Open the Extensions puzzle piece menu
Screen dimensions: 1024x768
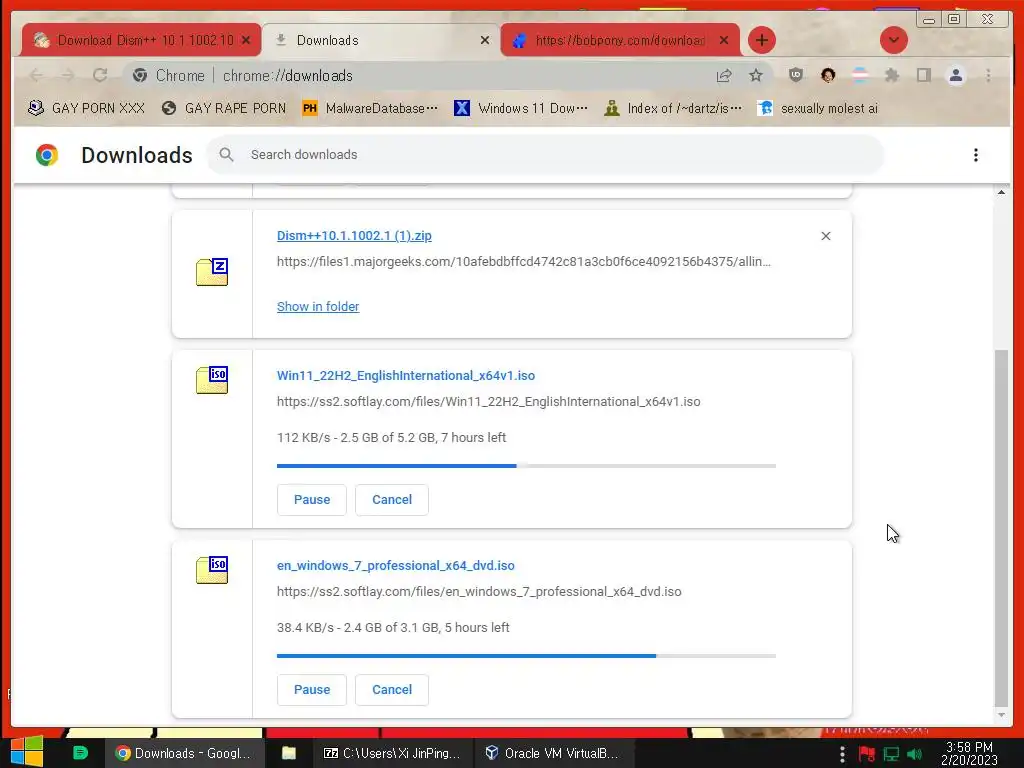click(892, 75)
